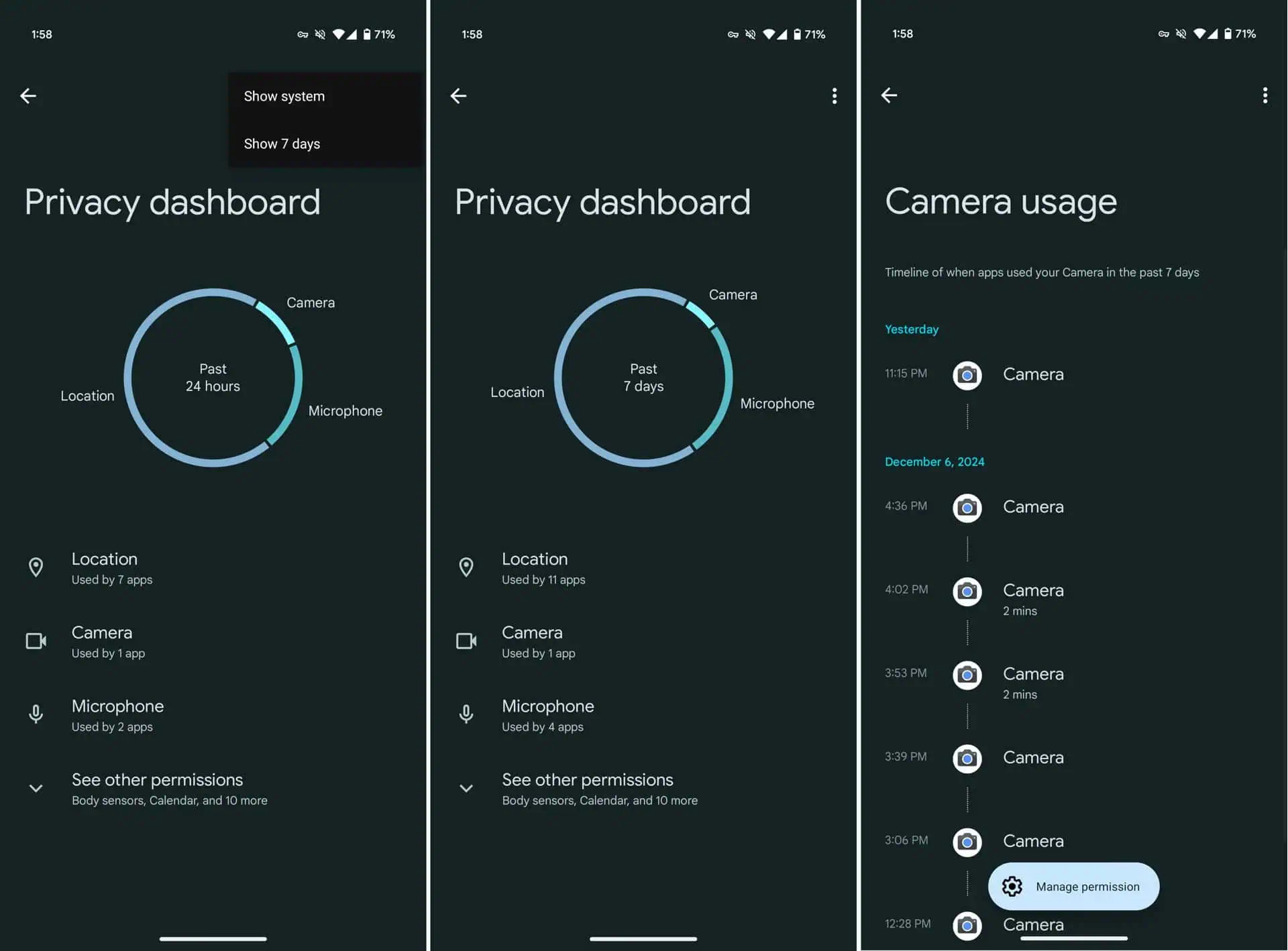Open the 3:53 PM Camera timeline entry

click(1032, 675)
